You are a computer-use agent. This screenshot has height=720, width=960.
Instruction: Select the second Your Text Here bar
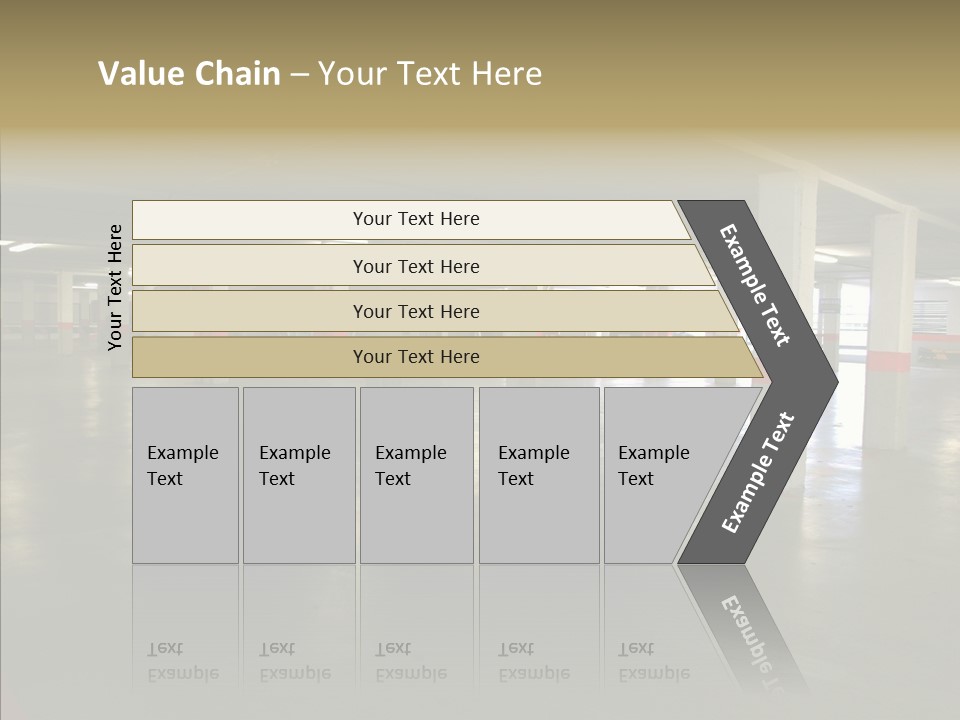point(424,265)
